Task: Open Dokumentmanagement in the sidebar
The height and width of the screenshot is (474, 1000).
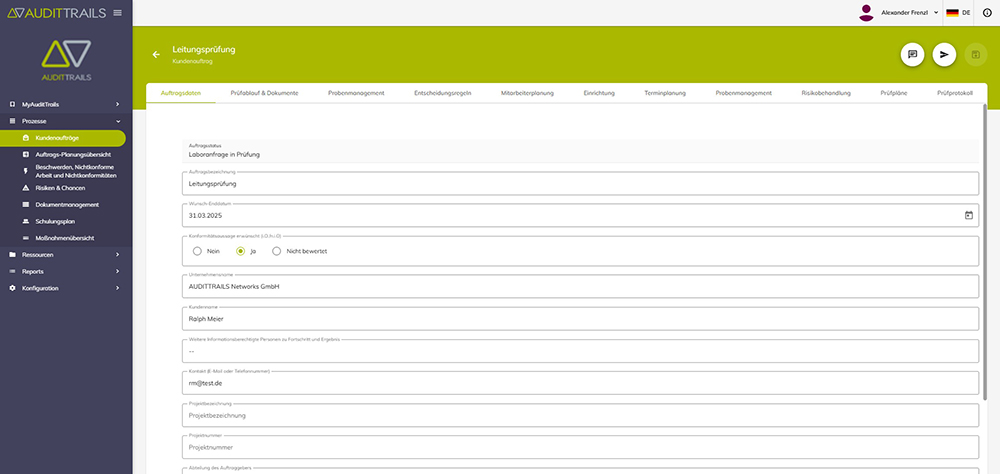Action: coord(66,204)
